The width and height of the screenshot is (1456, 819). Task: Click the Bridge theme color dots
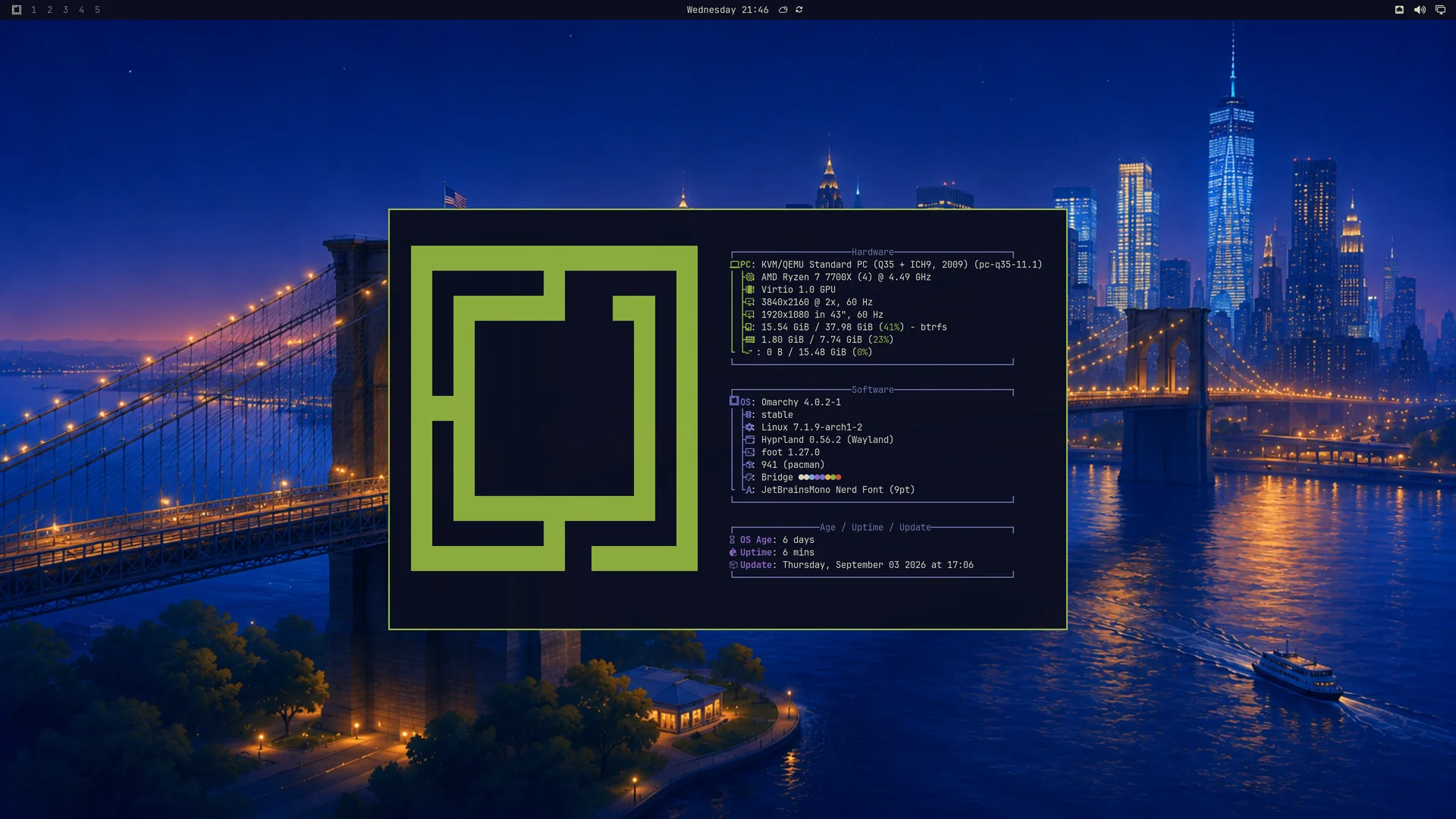coord(820,478)
